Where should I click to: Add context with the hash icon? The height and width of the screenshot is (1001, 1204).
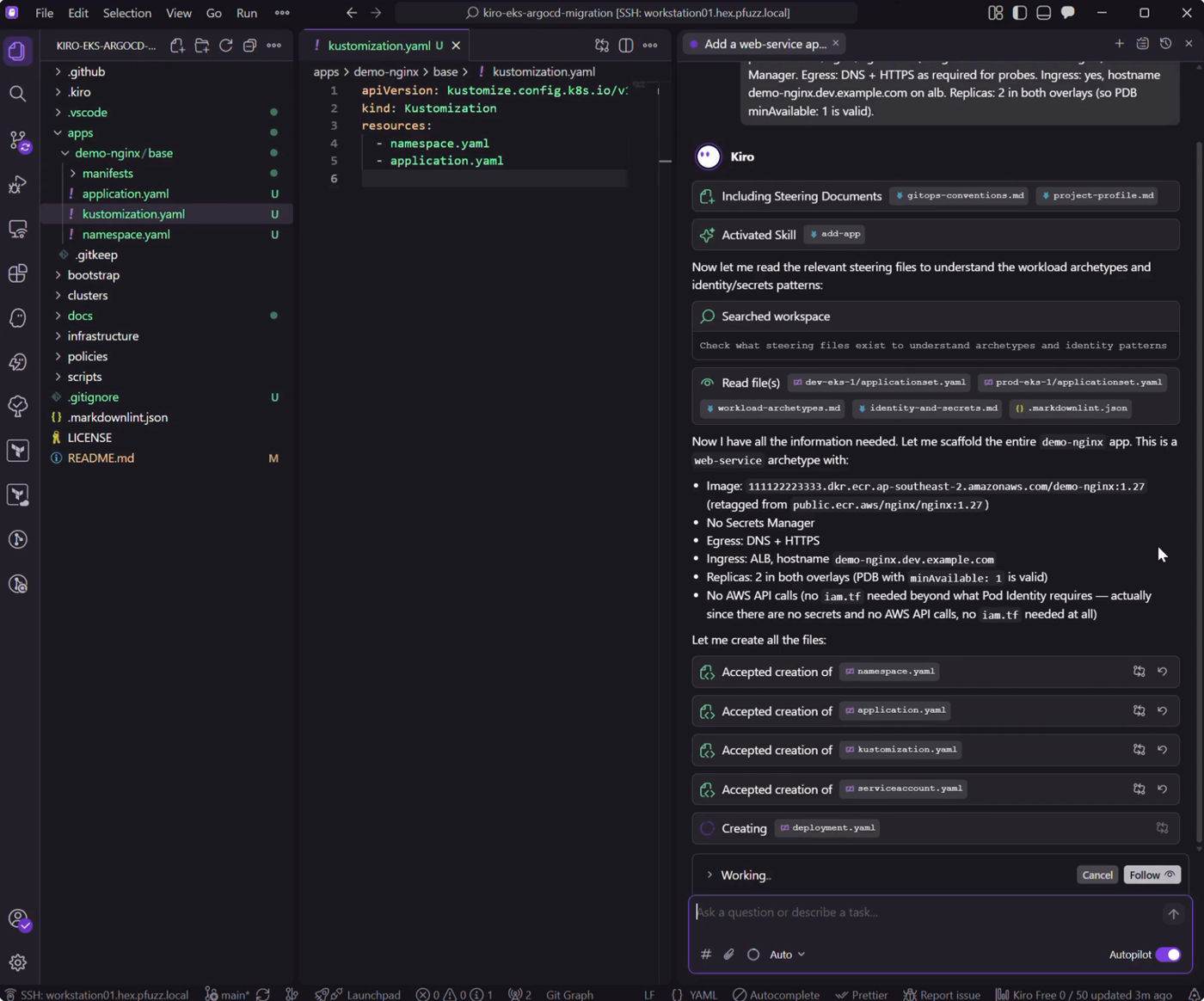(x=705, y=955)
